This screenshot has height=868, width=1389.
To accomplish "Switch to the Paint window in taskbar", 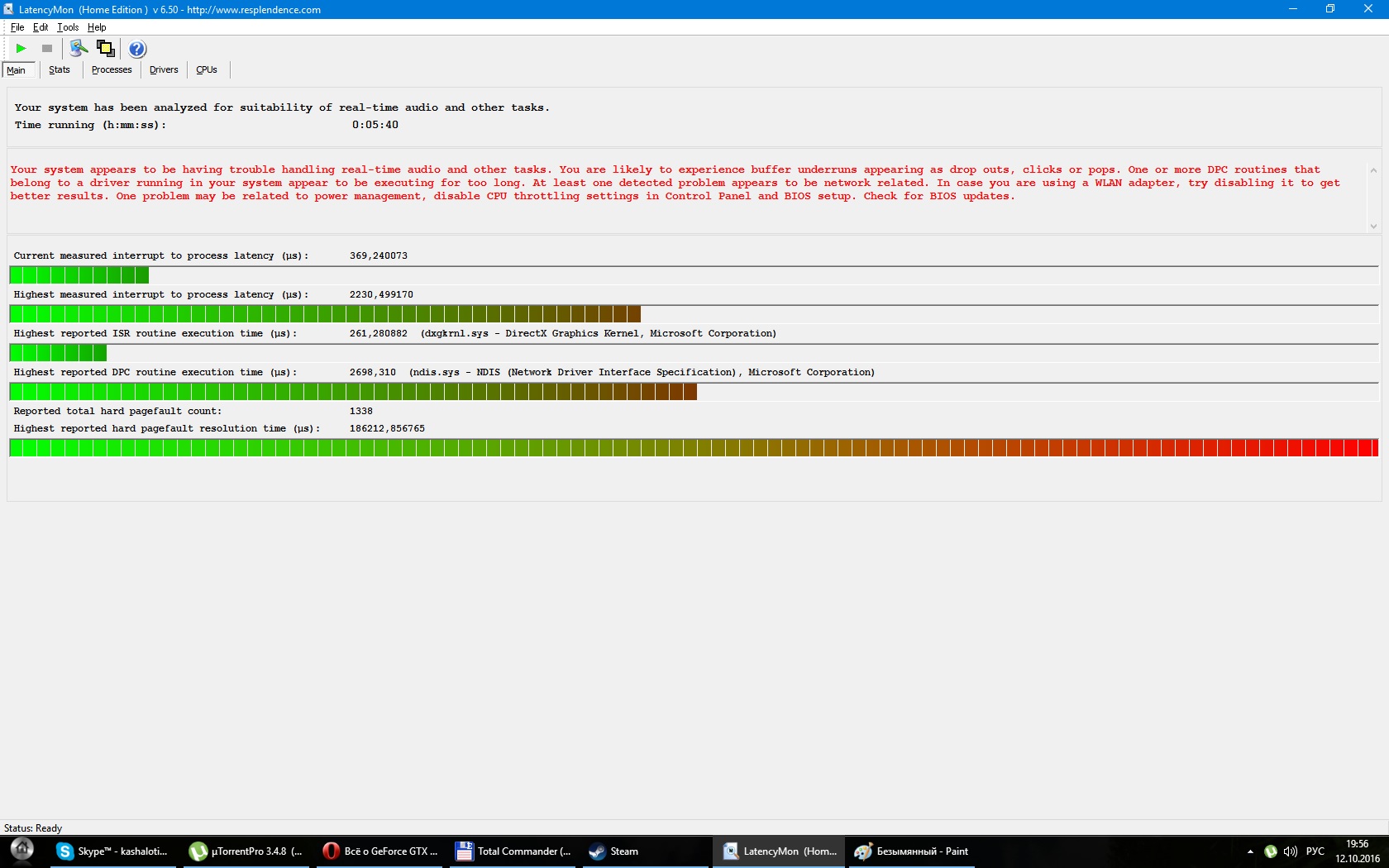I will tap(911, 851).
